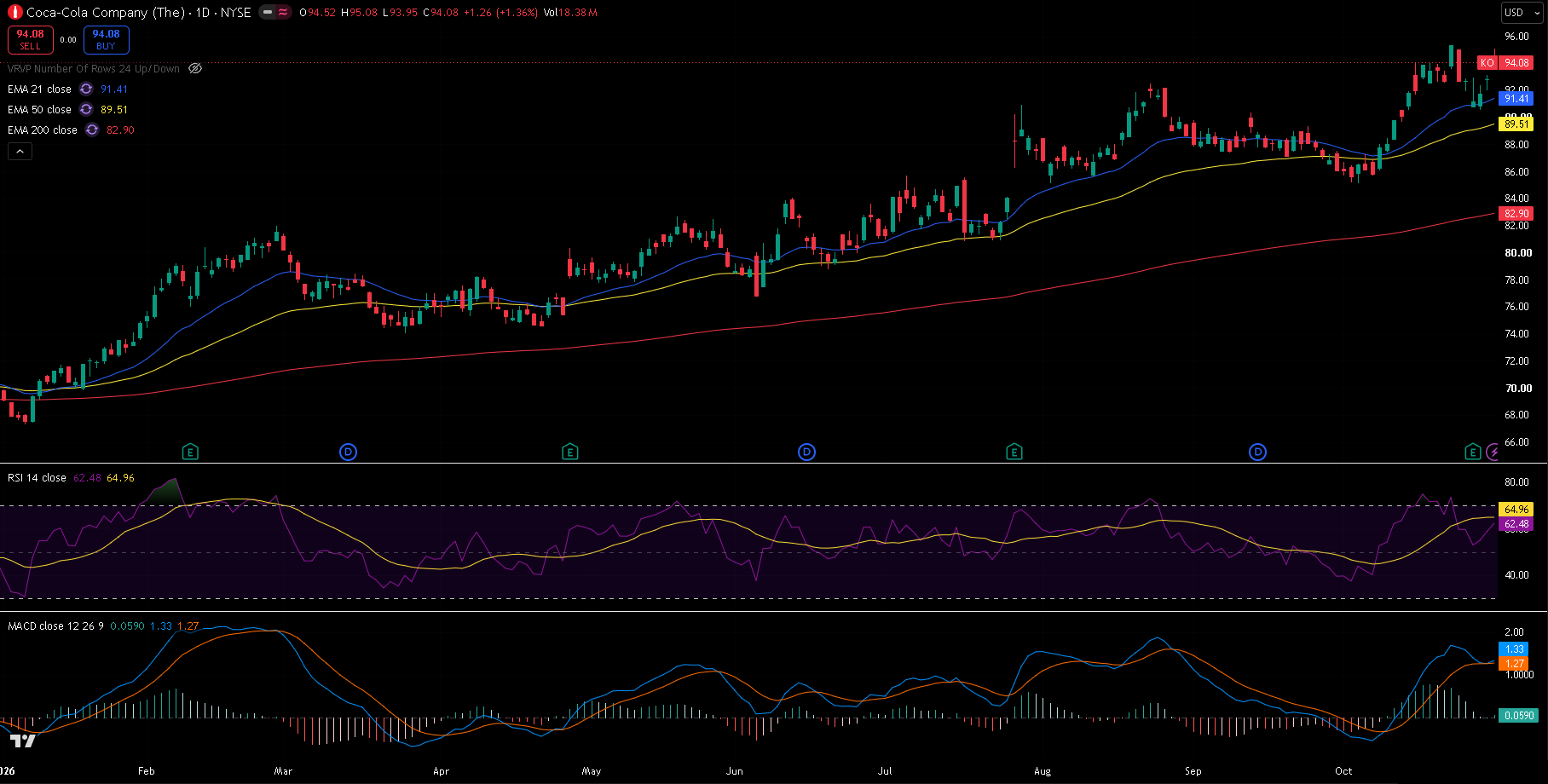Screen dimensions: 1548x784
Task: Click the 64.96 RSI axis label
Action: (1516, 509)
